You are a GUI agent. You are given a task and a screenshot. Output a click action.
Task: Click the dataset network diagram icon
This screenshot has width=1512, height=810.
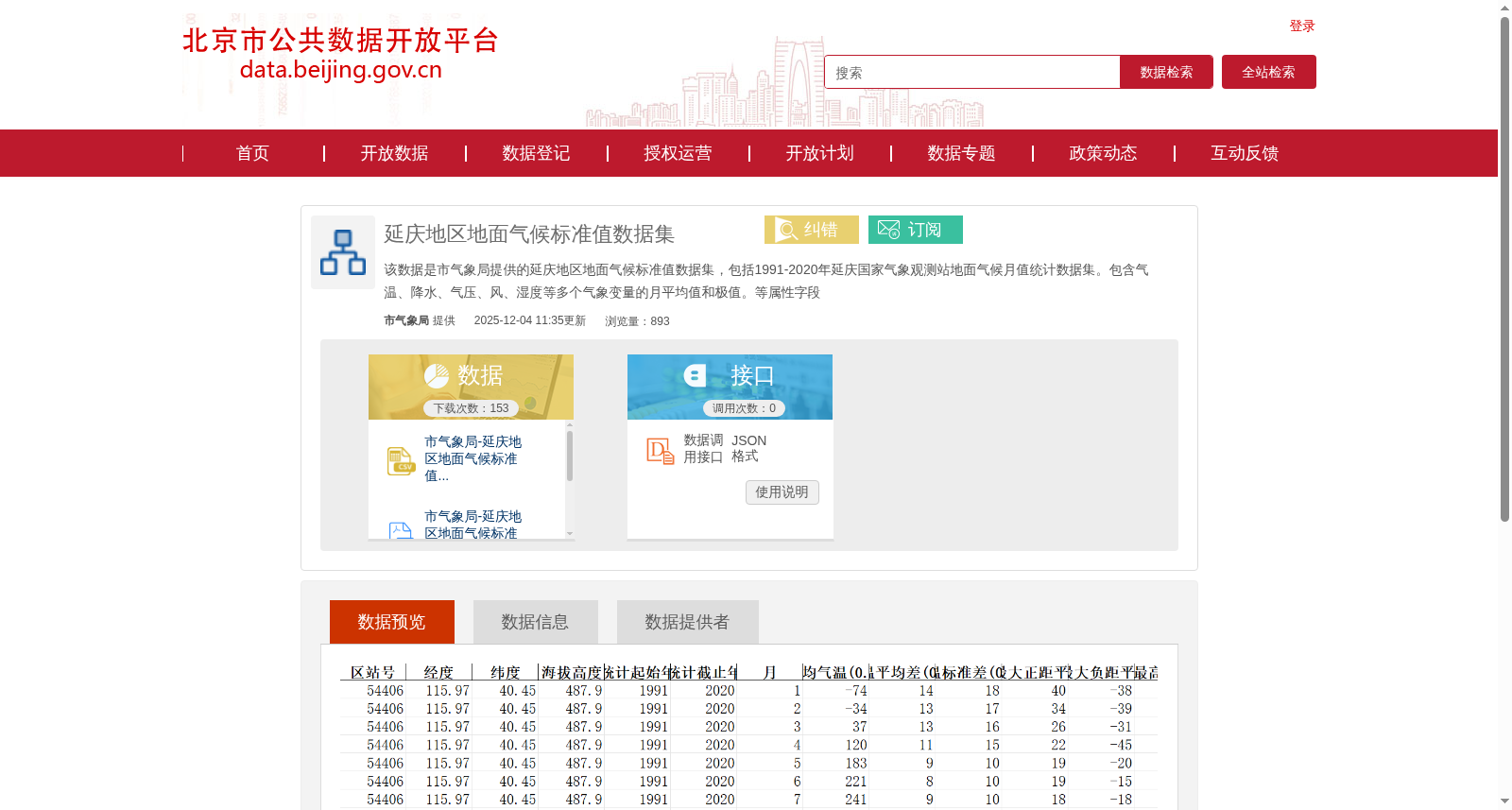coord(343,252)
